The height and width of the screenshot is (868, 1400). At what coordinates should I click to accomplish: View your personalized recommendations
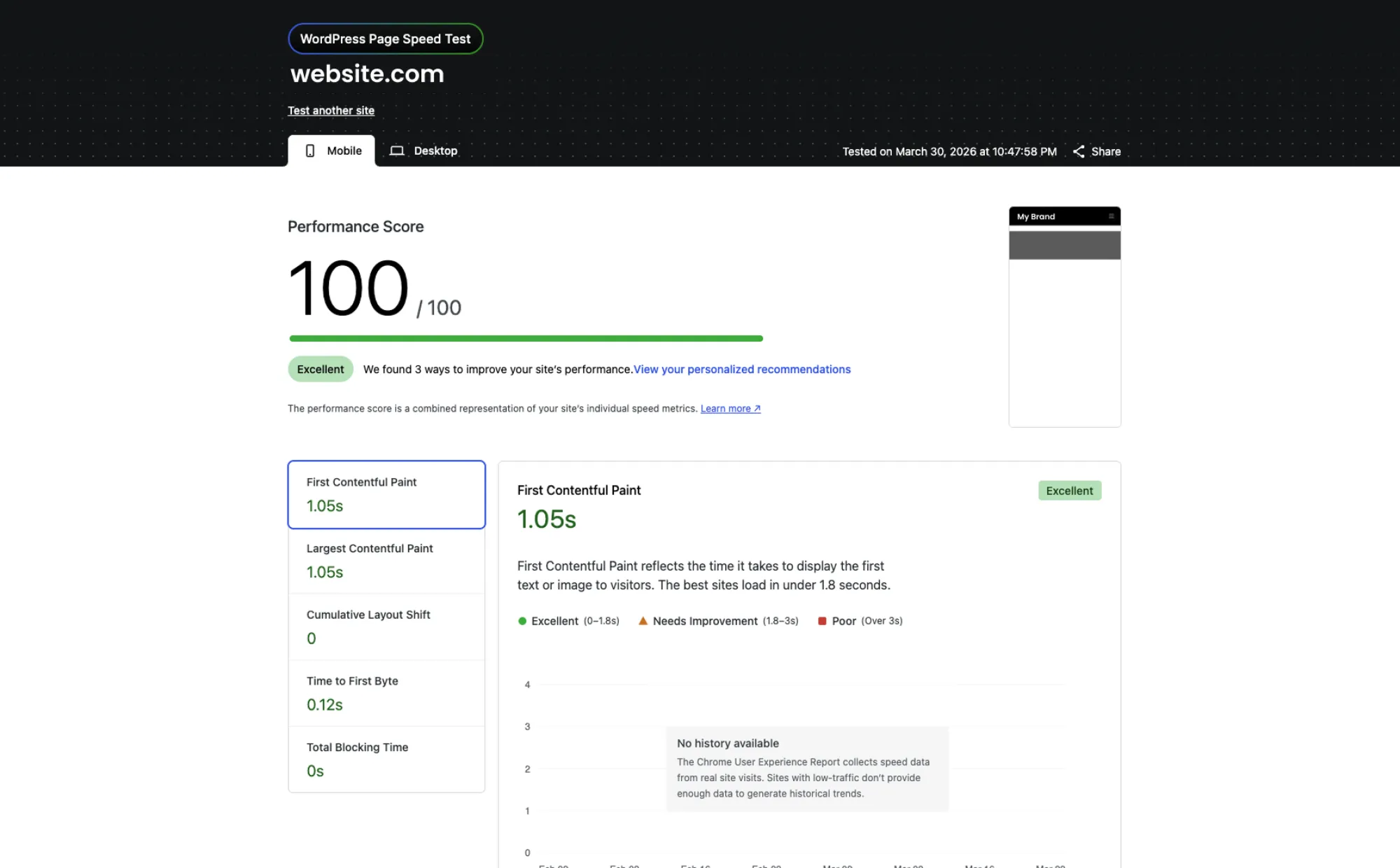click(x=741, y=369)
